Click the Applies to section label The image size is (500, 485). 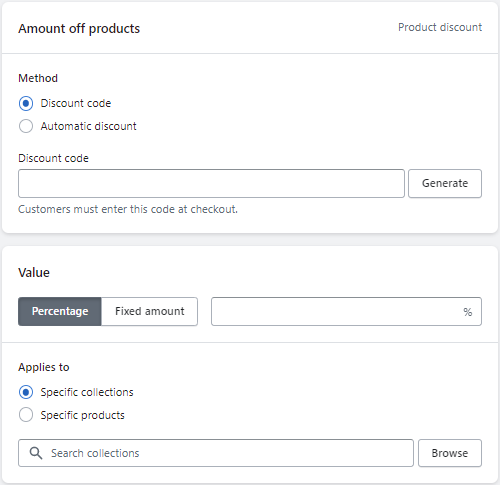tap(44, 367)
